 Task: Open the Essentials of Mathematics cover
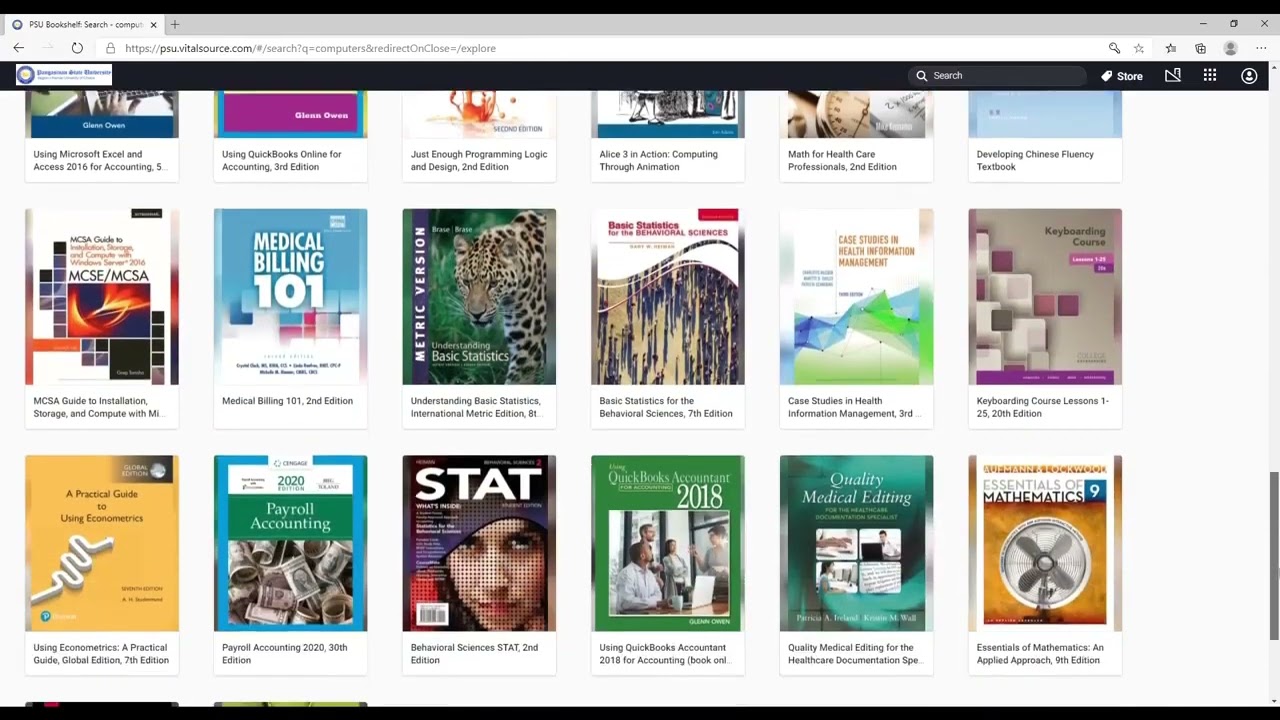[x=1045, y=543]
